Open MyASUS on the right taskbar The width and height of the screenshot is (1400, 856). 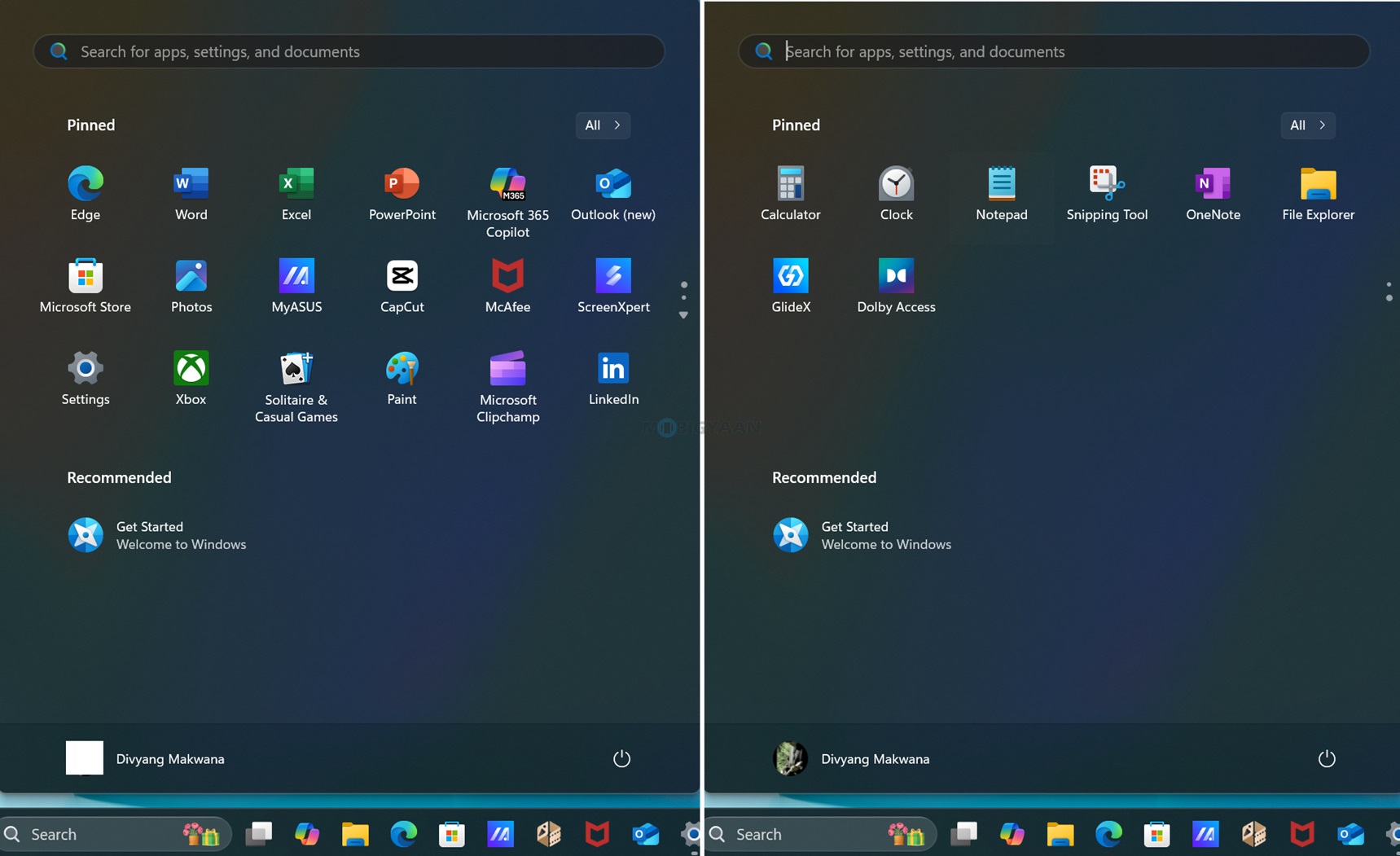click(x=1205, y=834)
